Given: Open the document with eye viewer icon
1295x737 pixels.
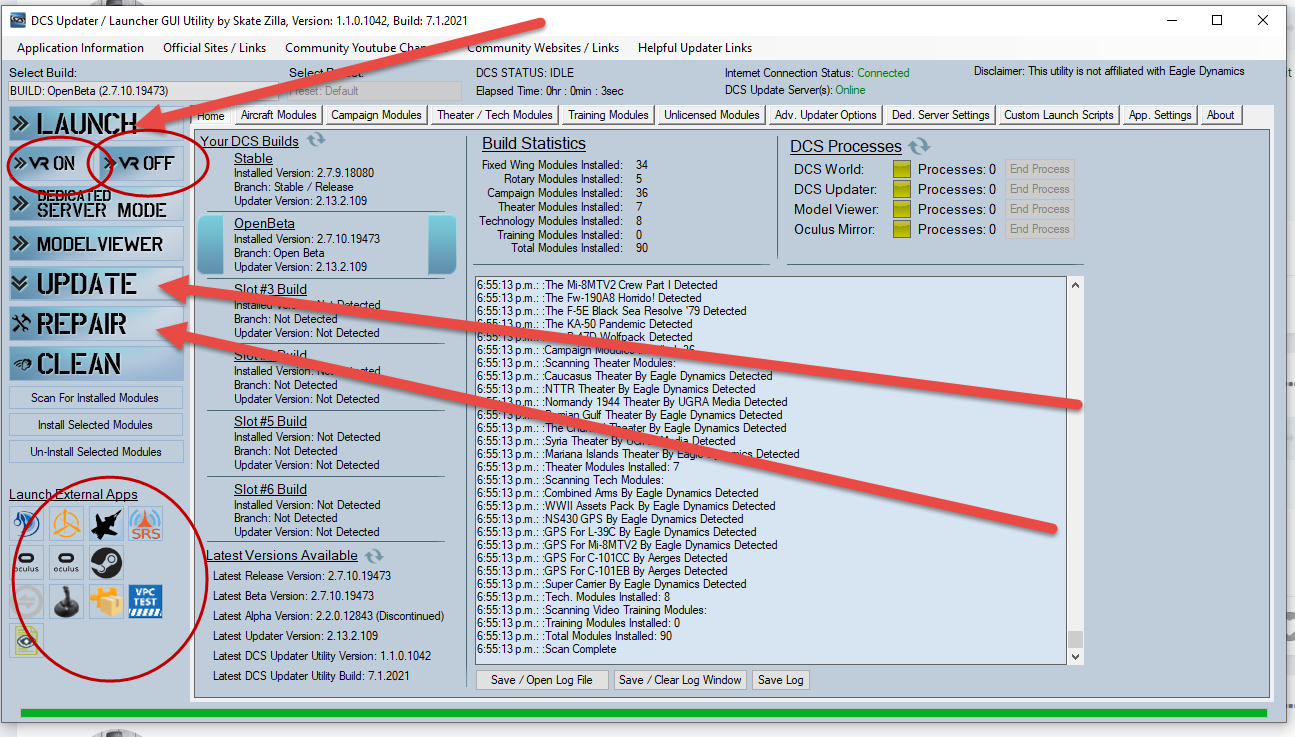Looking at the screenshot, I should tap(27, 641).
